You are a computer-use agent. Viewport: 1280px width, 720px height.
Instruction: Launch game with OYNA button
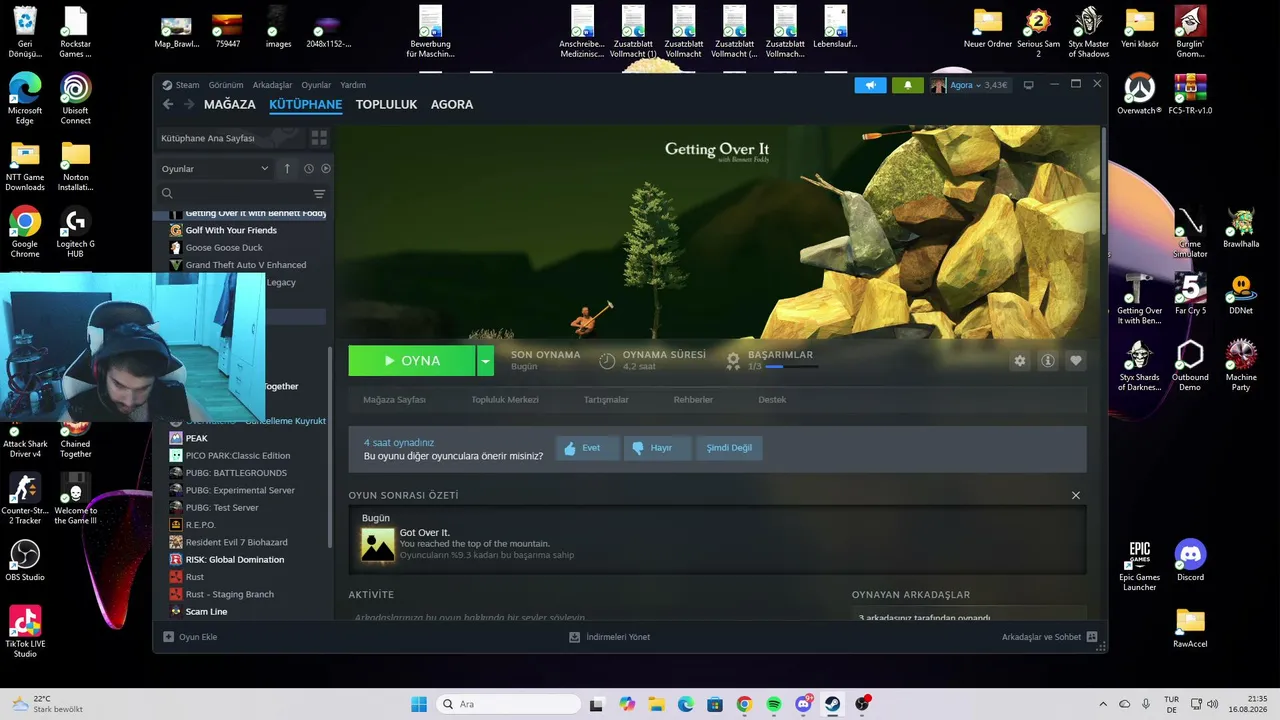click(412, 361)
